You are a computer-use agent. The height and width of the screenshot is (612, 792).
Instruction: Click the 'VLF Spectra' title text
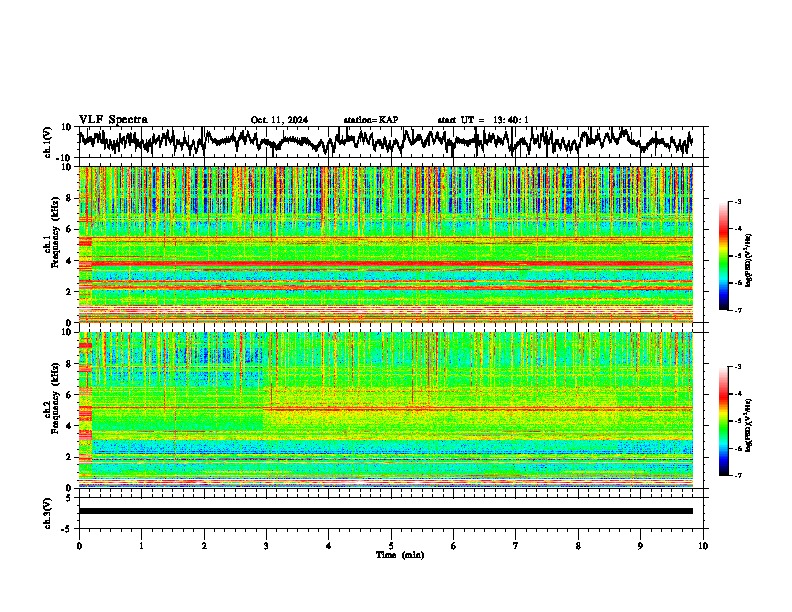coord(113,120)
